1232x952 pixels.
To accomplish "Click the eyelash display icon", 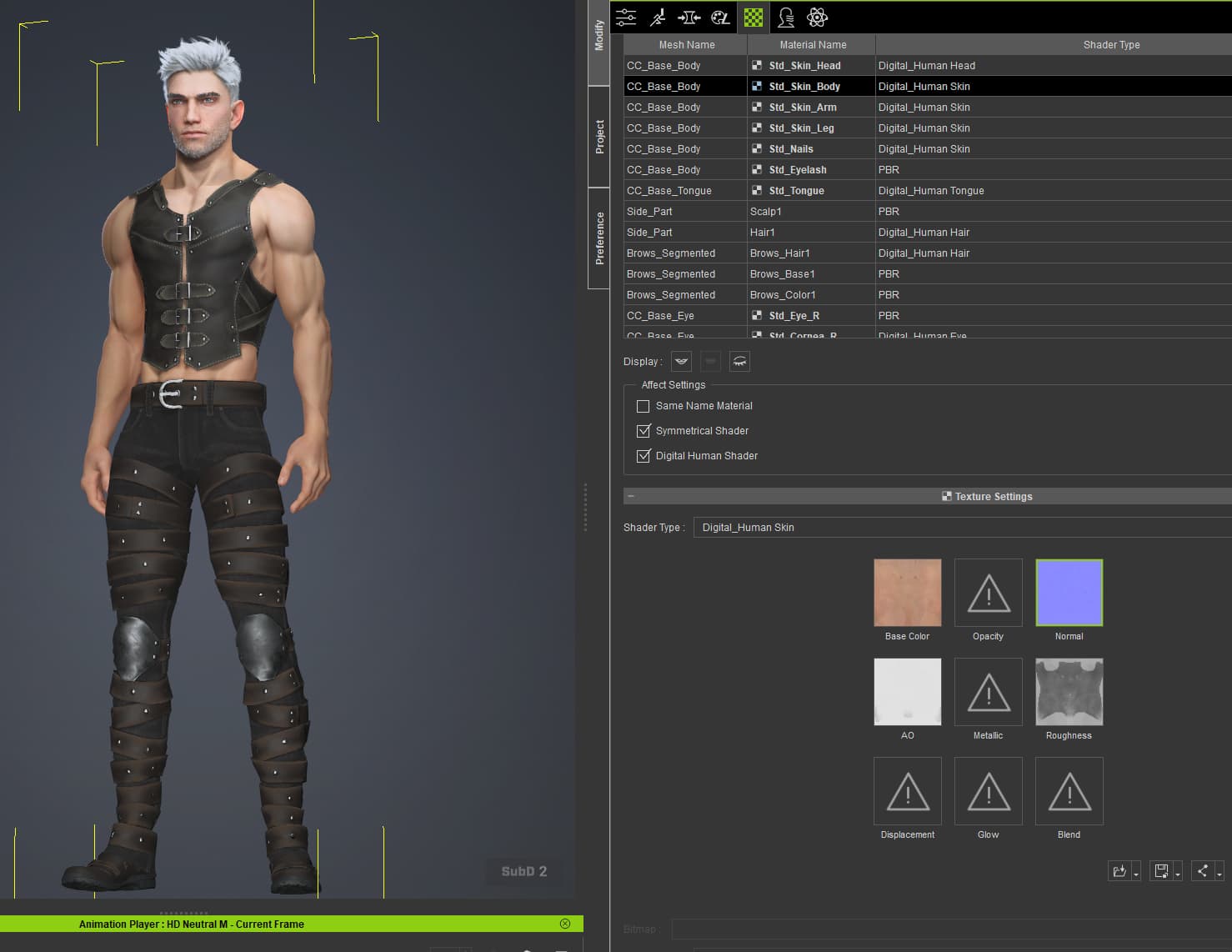I will [x=739, y=361].
